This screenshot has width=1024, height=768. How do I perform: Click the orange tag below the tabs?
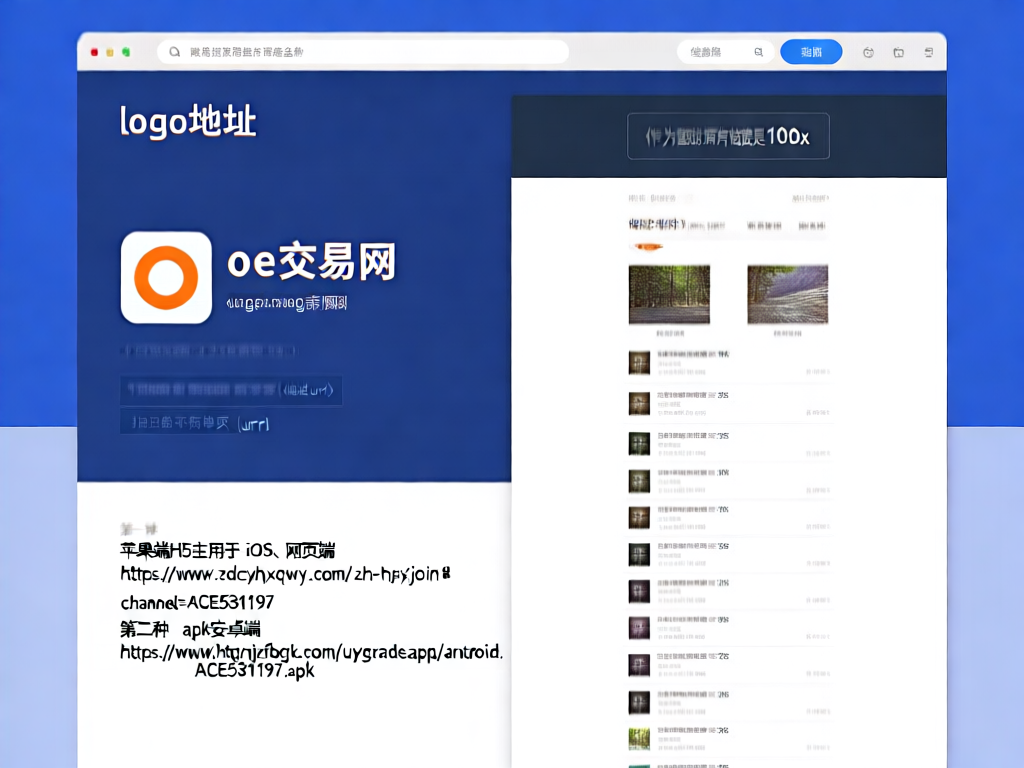pos(645,246)
